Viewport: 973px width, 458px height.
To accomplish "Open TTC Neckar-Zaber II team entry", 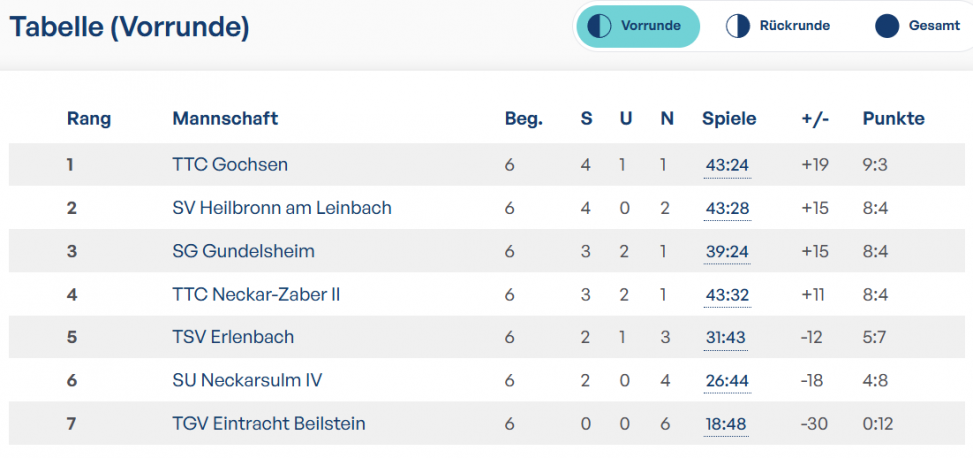I will pyautogui.click(x=256, y=294).
